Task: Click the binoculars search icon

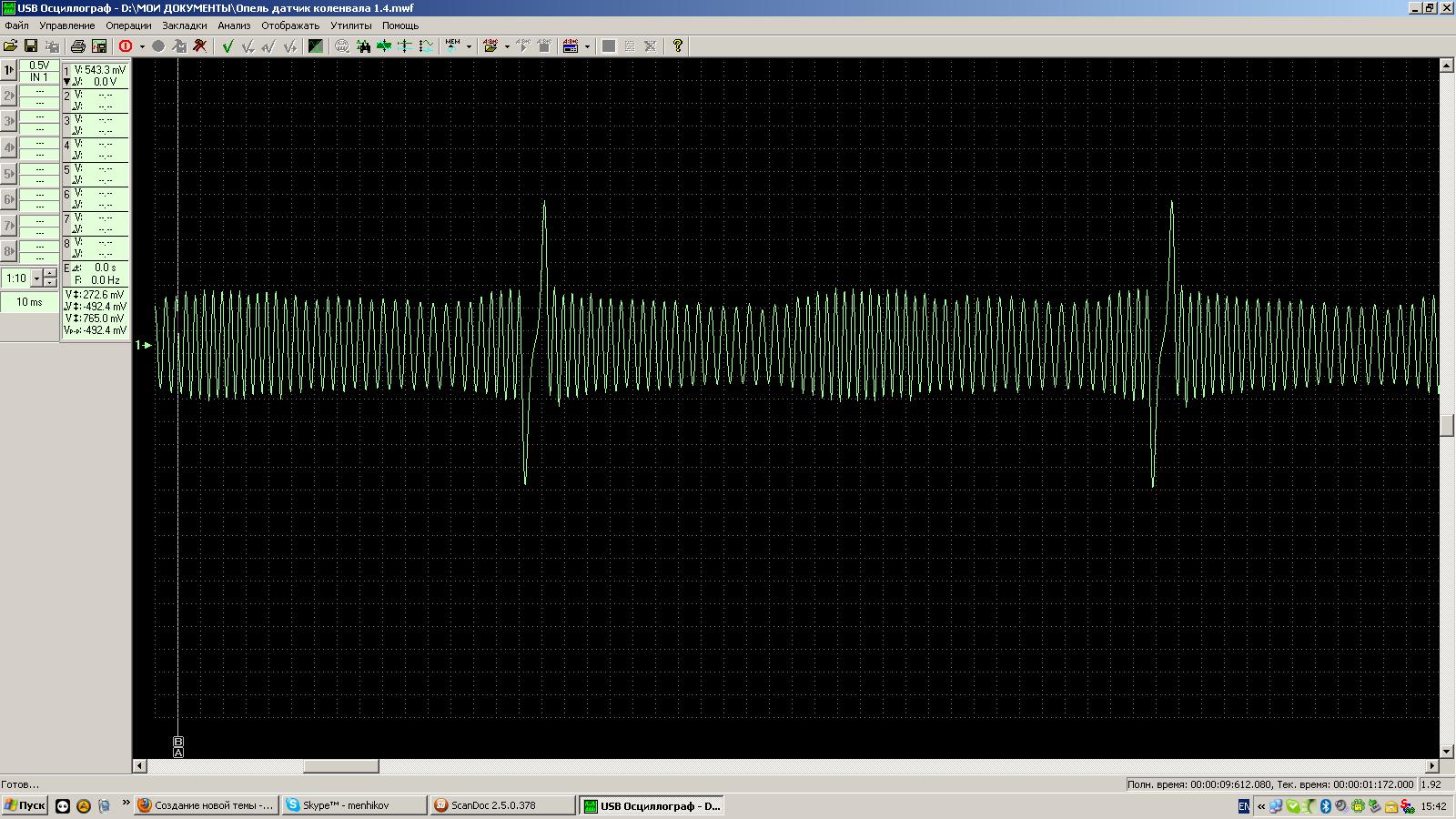Action: tap(363, 45)
